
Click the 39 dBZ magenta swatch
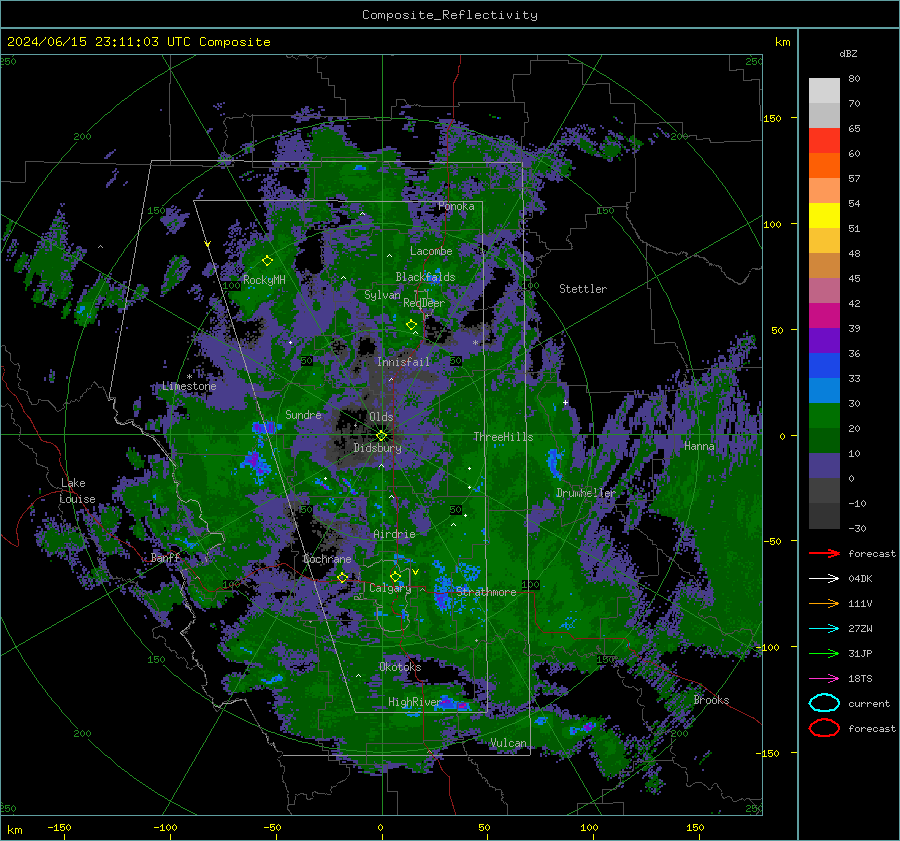(x=824, y=315)
